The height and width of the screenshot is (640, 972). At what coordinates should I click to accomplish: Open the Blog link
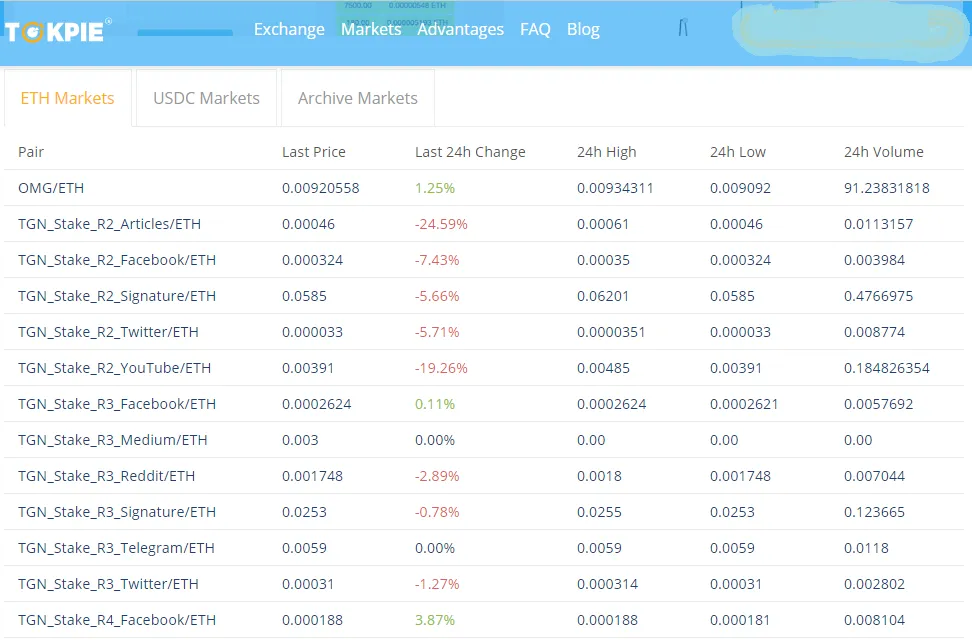tap(583, 29)
